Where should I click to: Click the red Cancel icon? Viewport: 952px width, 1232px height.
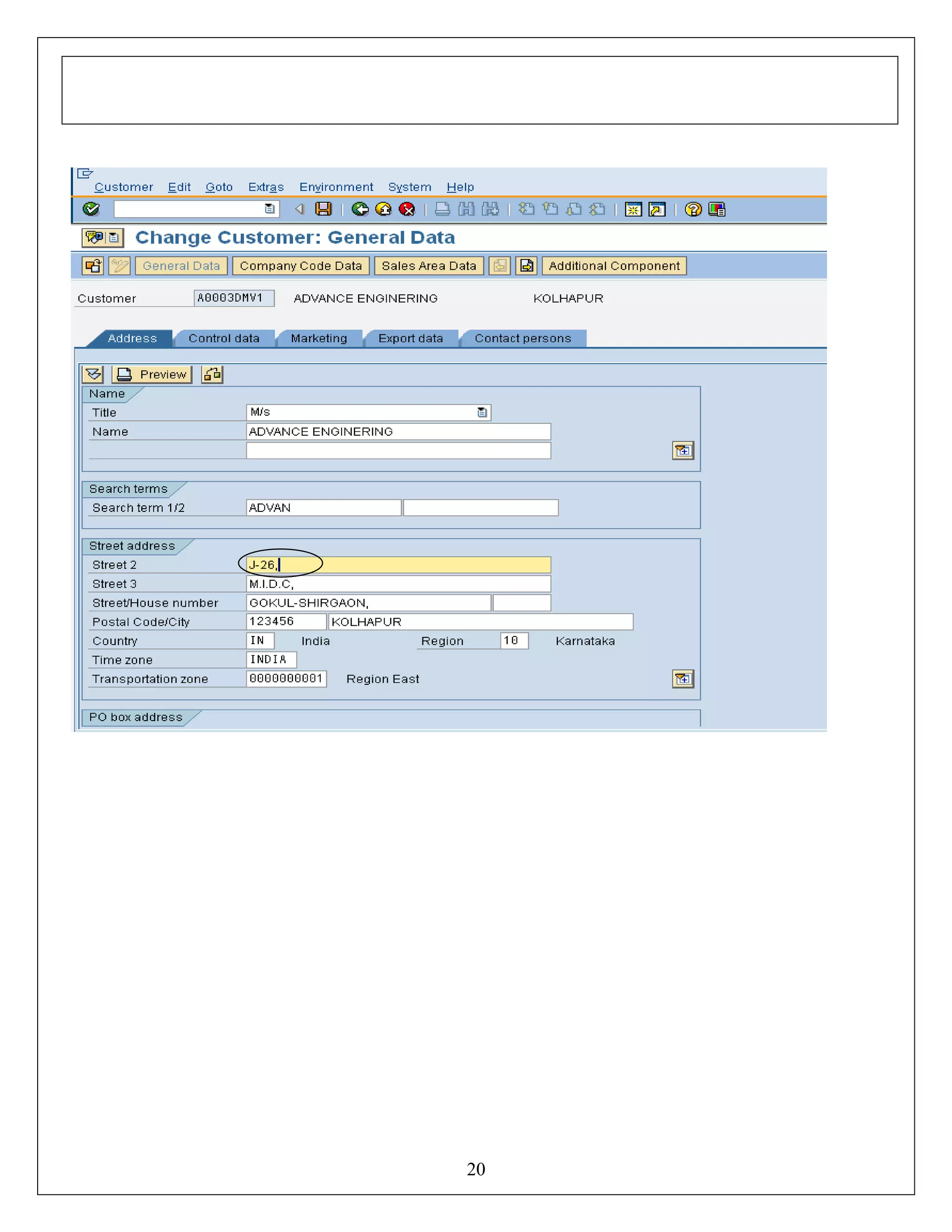click(x=407, y=209)
